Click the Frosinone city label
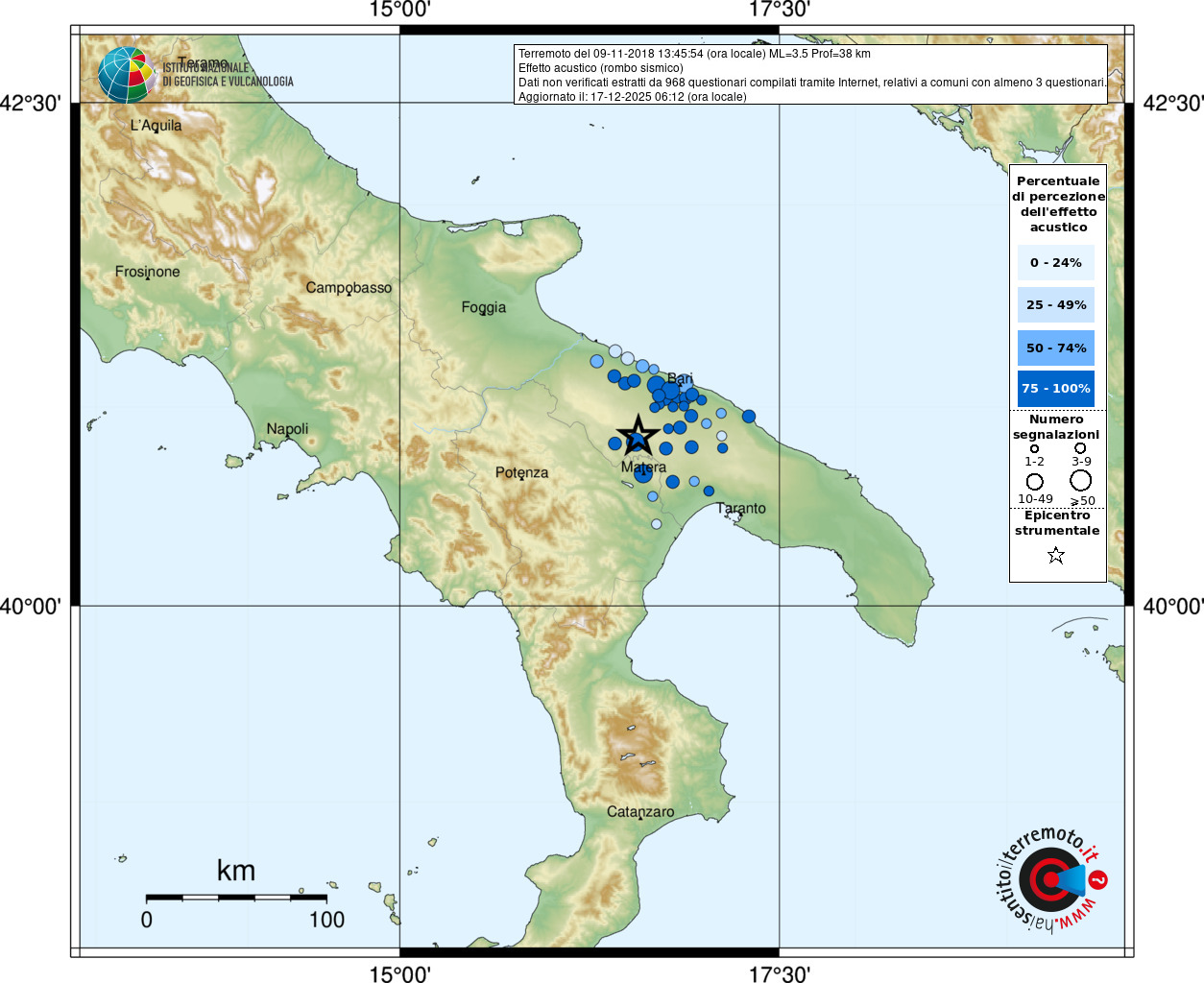1204x983 pixels. [x=147, y=272]
